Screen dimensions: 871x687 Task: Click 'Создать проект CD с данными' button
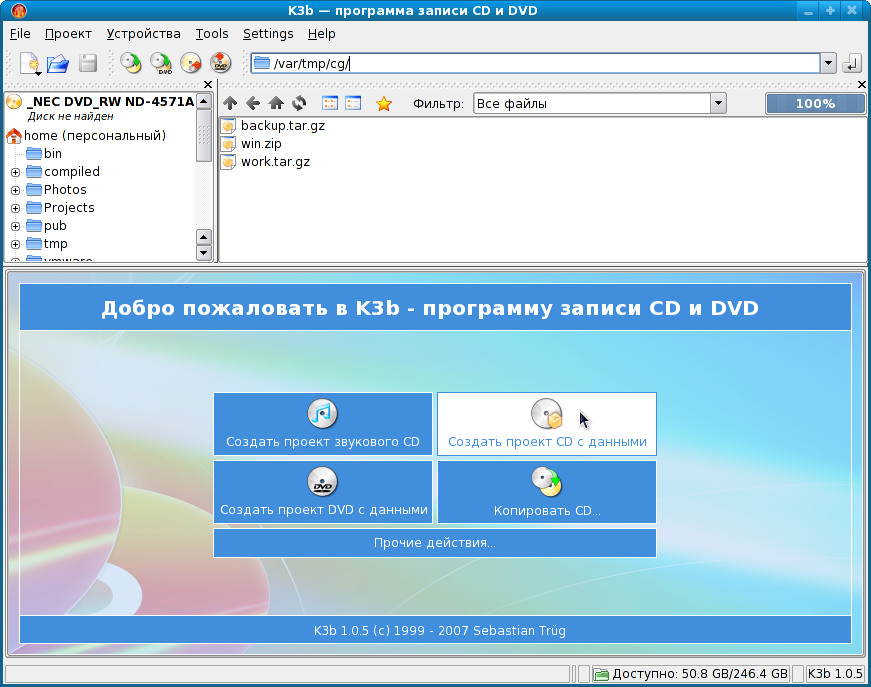pyautogui.click(x=547, y=424)
